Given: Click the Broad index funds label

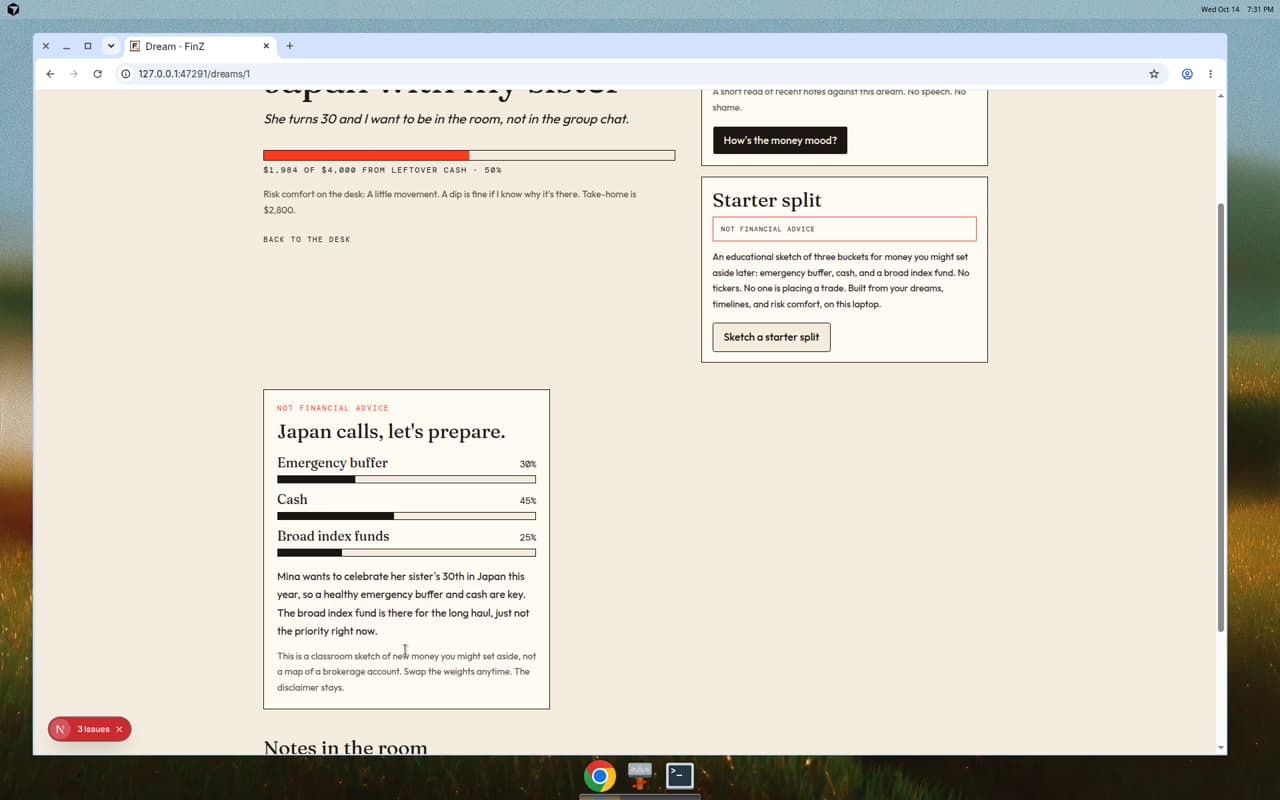Looking at the screenshot, I should (333, 536).
